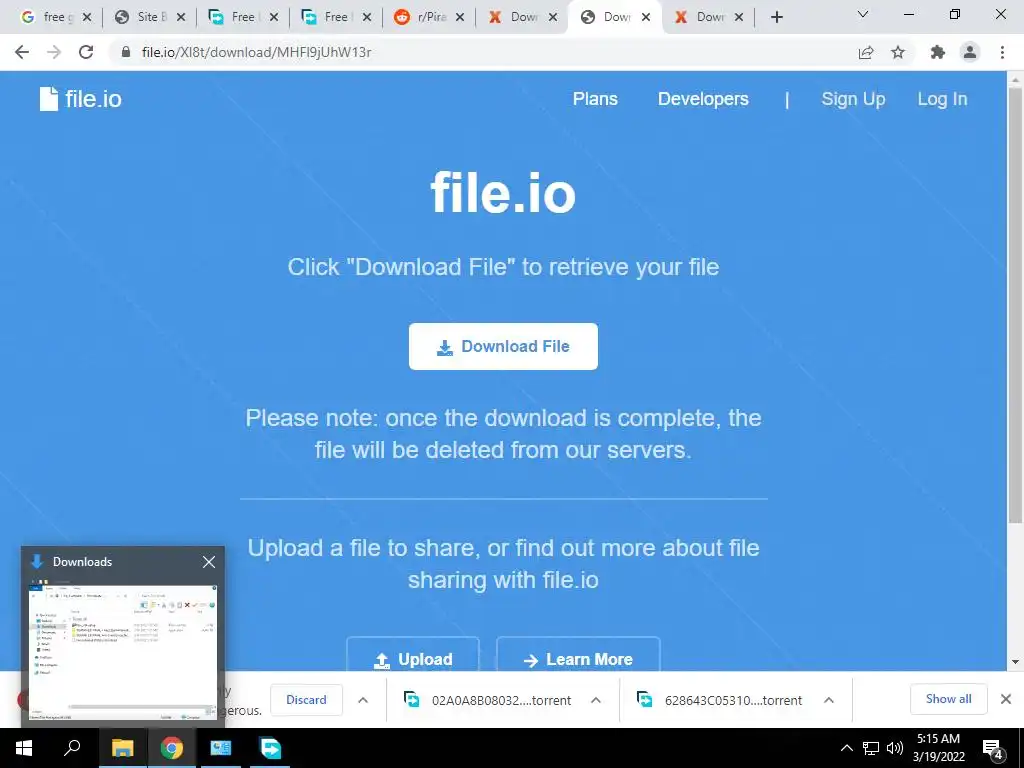Screen dimensions: 1024x768
Task: Click the Sign Up link
Action: tap(853, 99)
